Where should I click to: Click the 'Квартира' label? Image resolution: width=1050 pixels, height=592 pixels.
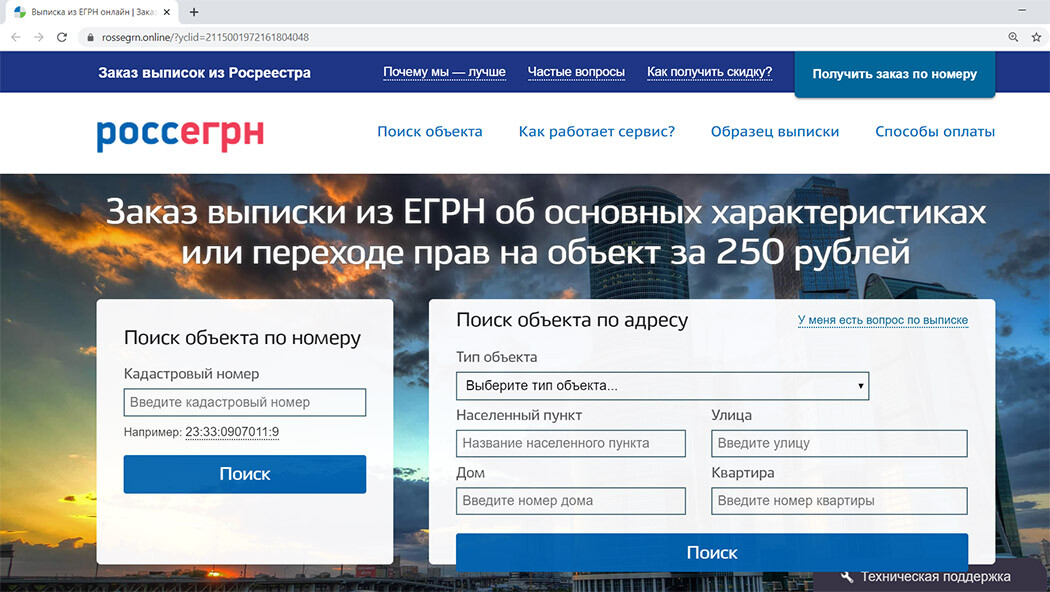tap(743, 473)
